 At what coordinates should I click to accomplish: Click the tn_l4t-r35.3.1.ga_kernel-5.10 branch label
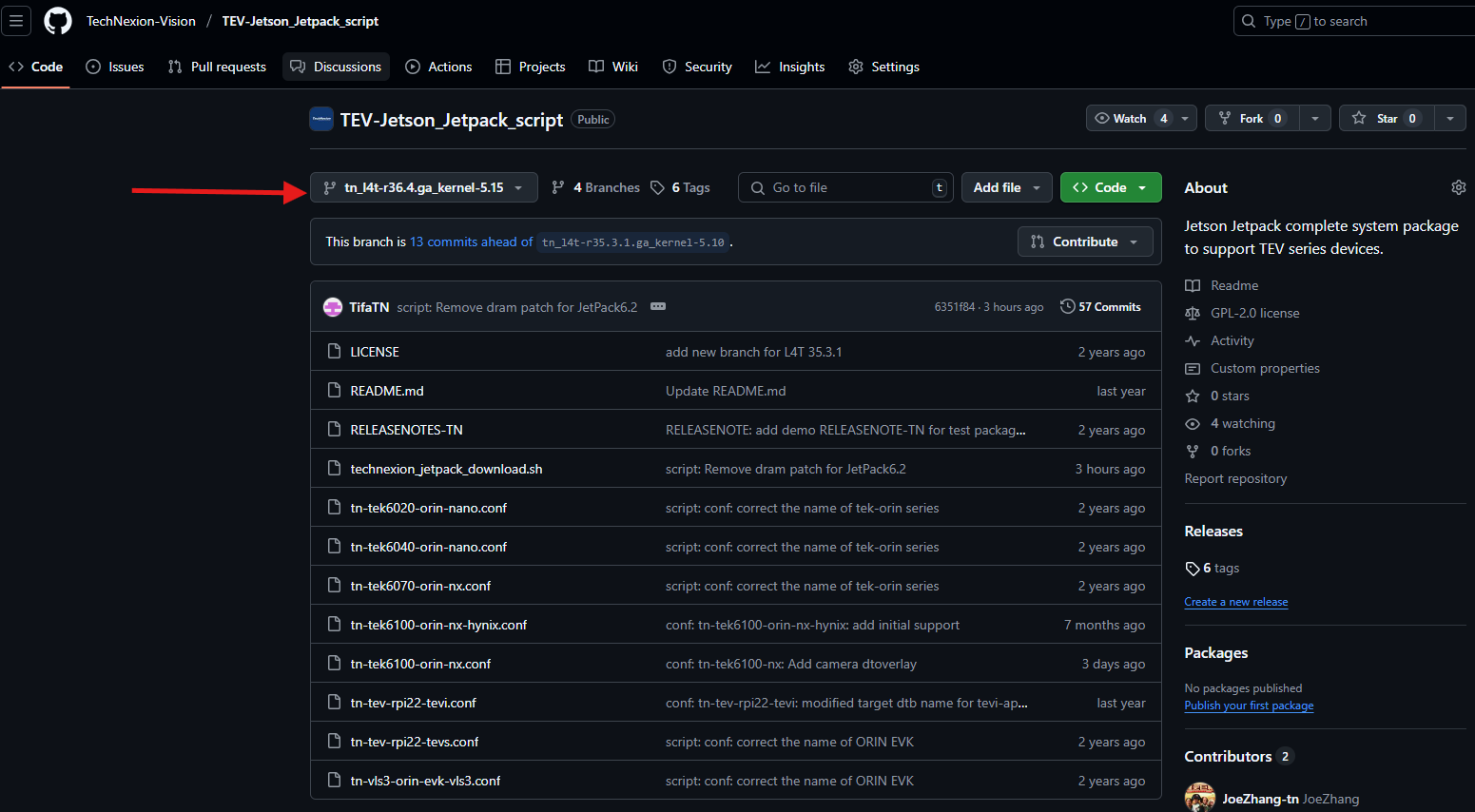click(x=633, y=242)
